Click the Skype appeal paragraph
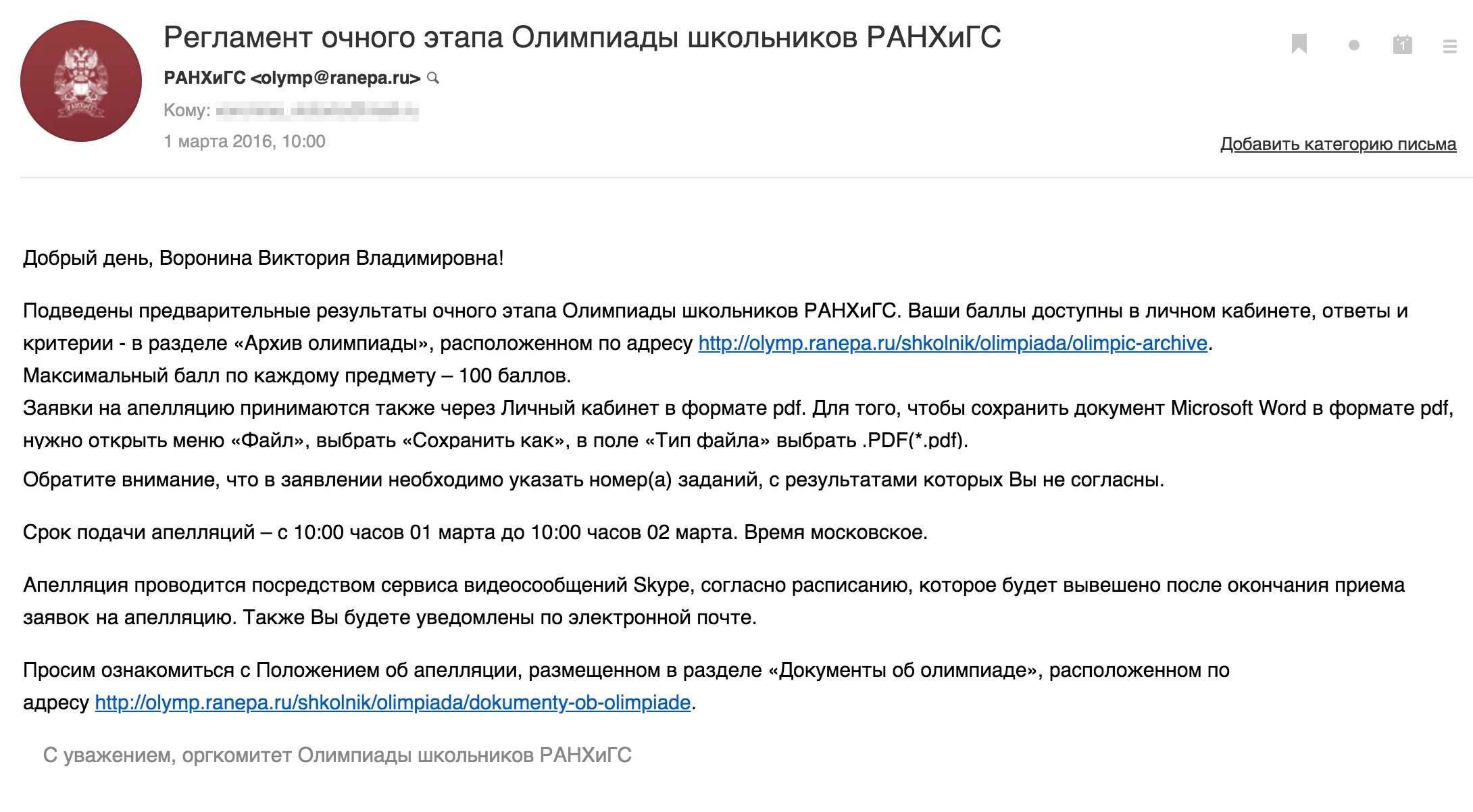The width and height of the screenshot is (1473, 812). tap(714, 601)
